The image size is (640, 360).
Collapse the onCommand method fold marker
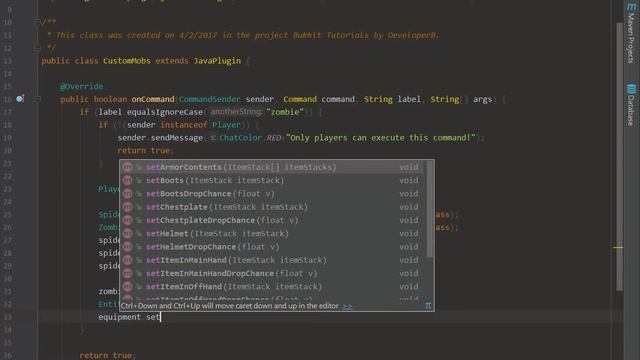point(37,99)
